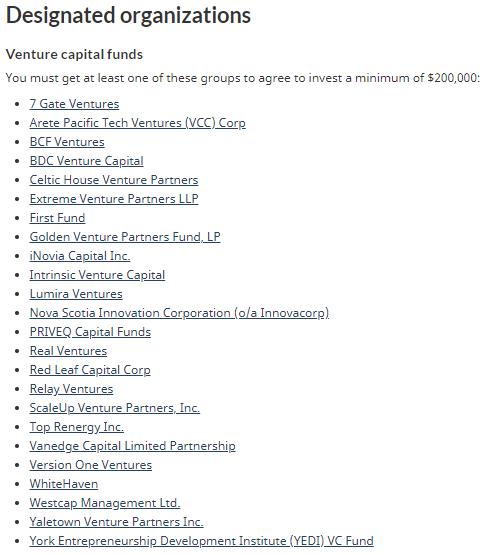Visit iNovia Capital Inc. link
The width and height of the screenshot is (483, 555).
(80, 256)
